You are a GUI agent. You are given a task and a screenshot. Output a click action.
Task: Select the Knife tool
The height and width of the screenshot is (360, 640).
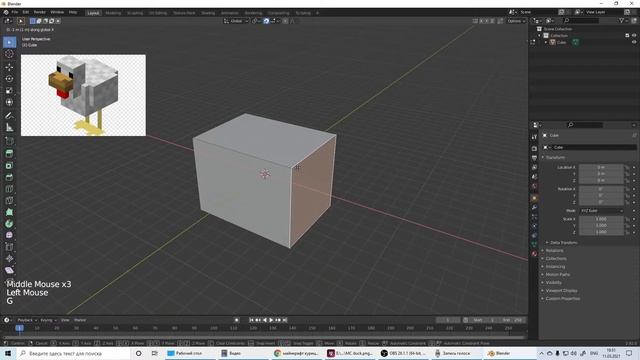point(9,200)
